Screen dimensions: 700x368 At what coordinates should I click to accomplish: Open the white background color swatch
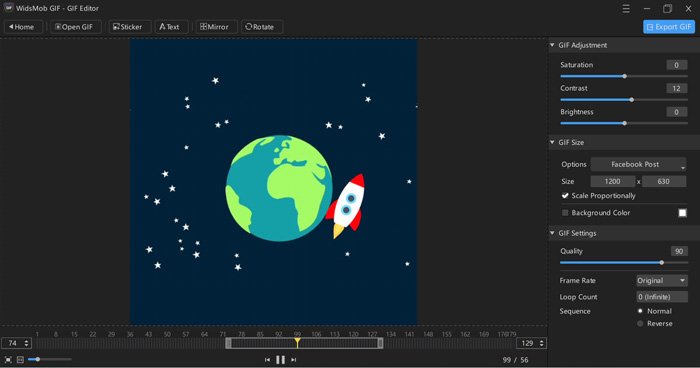point(682,213)
